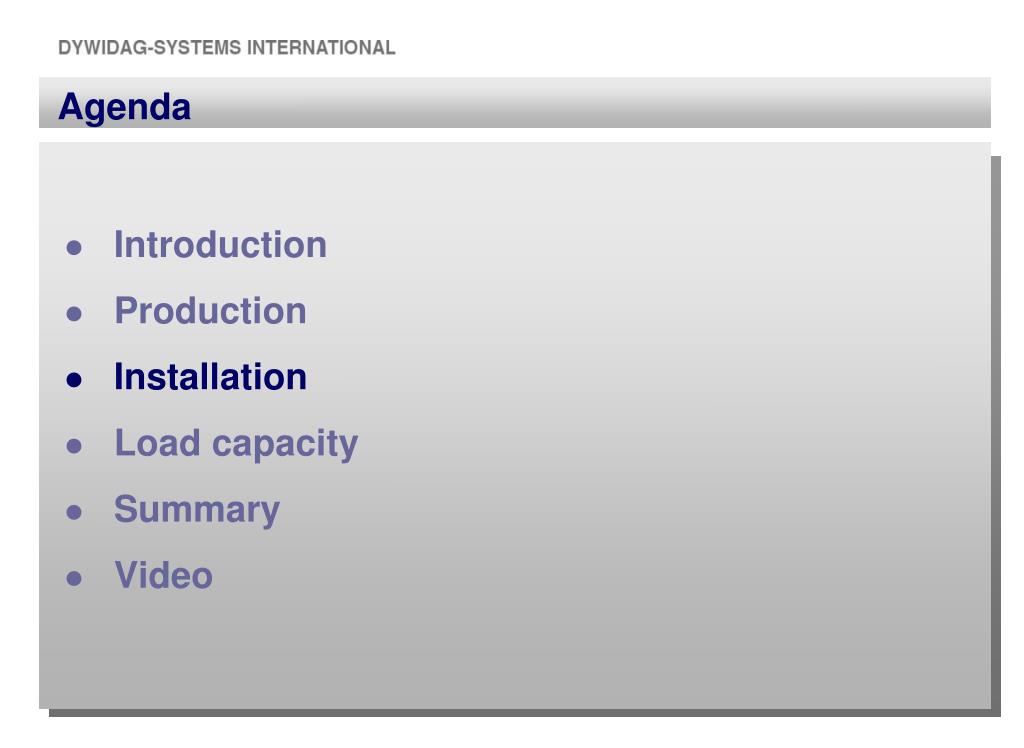Select the Load capacity agenda item
The image size is (1024, 748).
pyautogui.click(x=236, y=444)
